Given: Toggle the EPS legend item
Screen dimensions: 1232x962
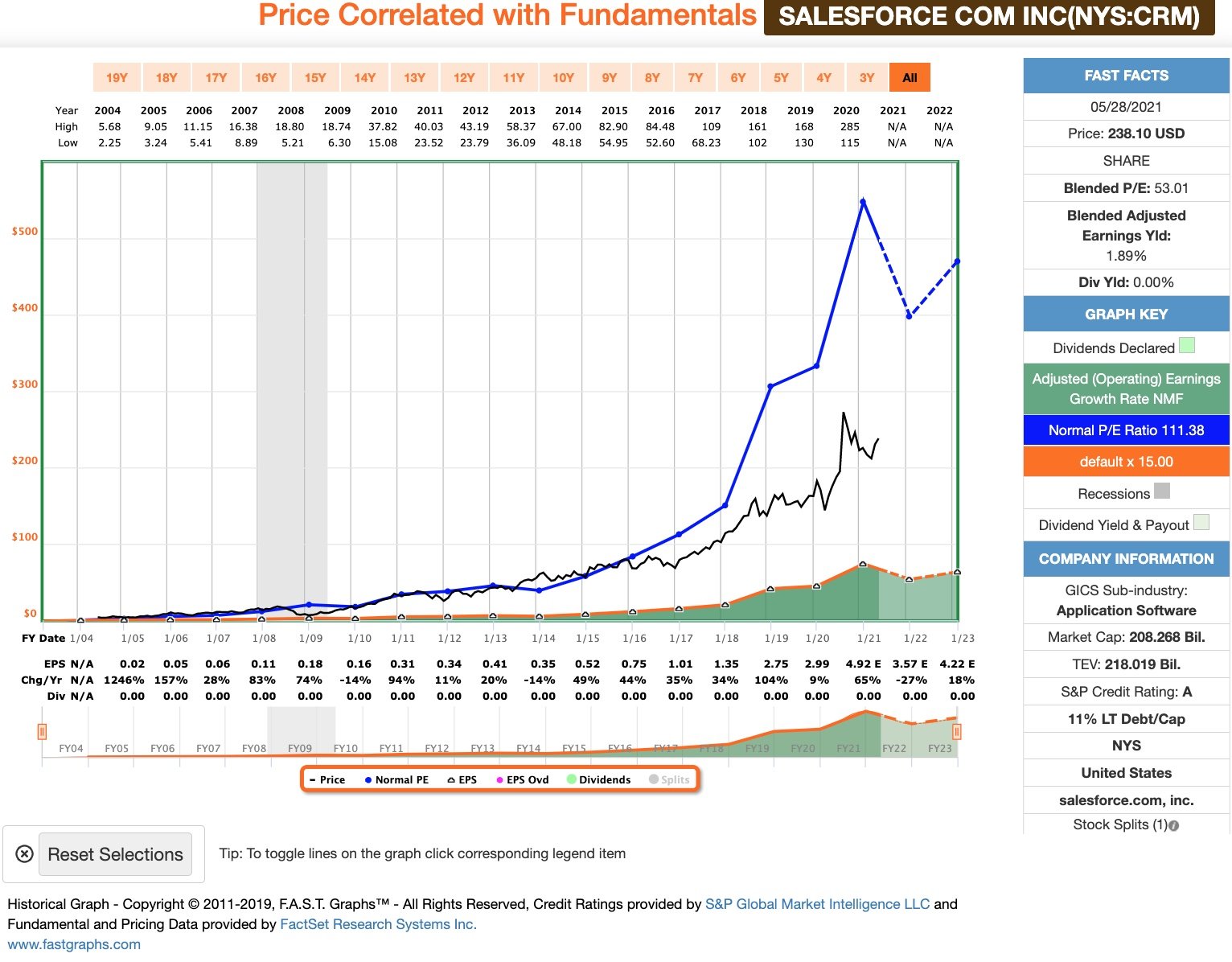Looking at the screenshot, I should tap(462, 779).
